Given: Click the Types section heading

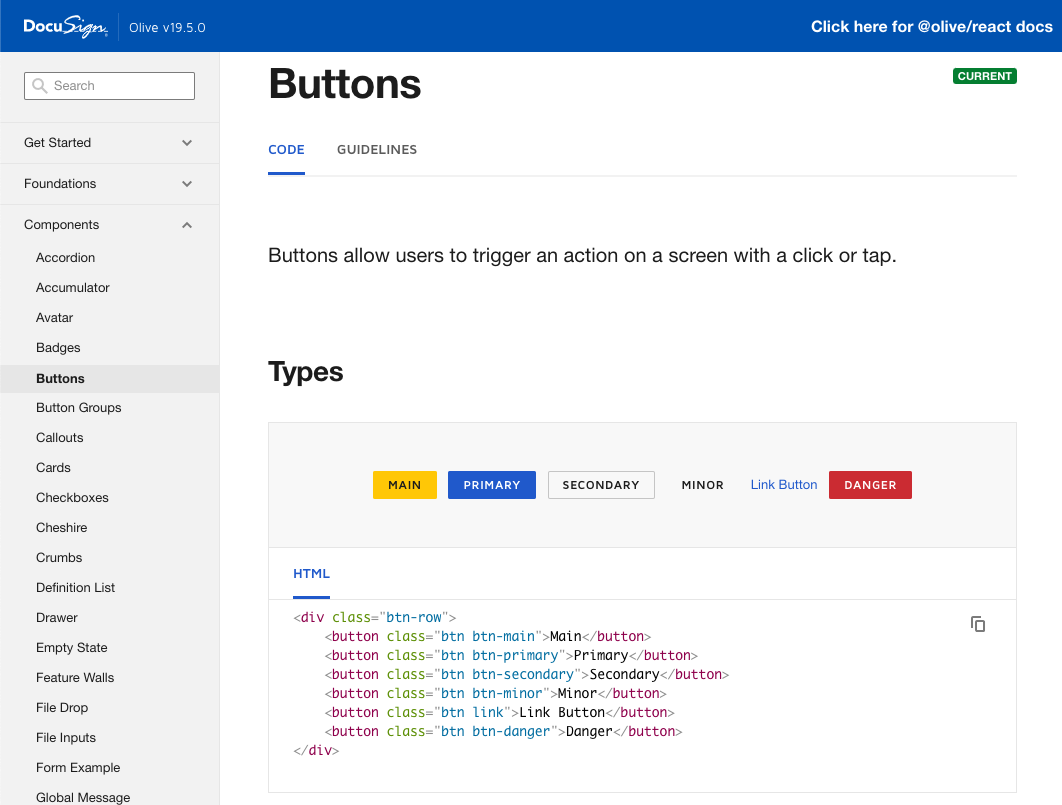Looking at the screenshot, I should pos(305,372).
